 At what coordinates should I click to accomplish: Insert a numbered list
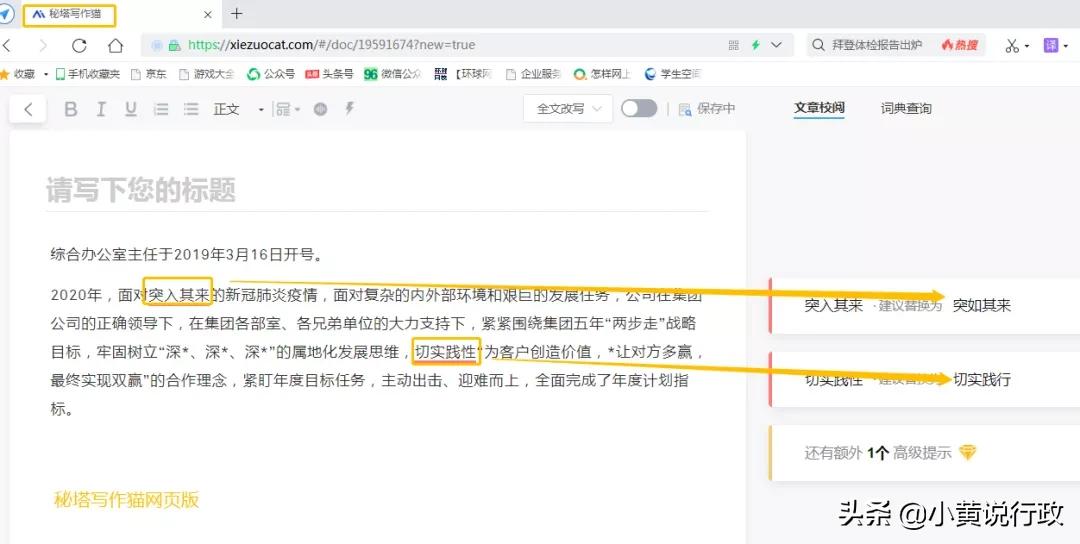tap(160, 109)
